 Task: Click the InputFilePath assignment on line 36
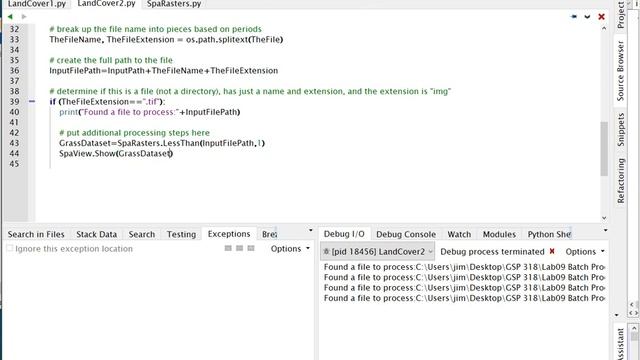163,71
